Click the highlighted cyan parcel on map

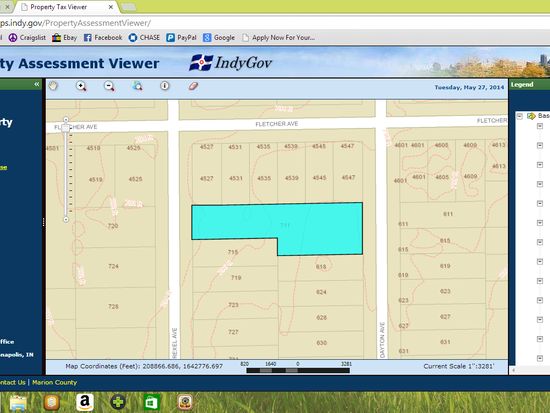[277, 225]
